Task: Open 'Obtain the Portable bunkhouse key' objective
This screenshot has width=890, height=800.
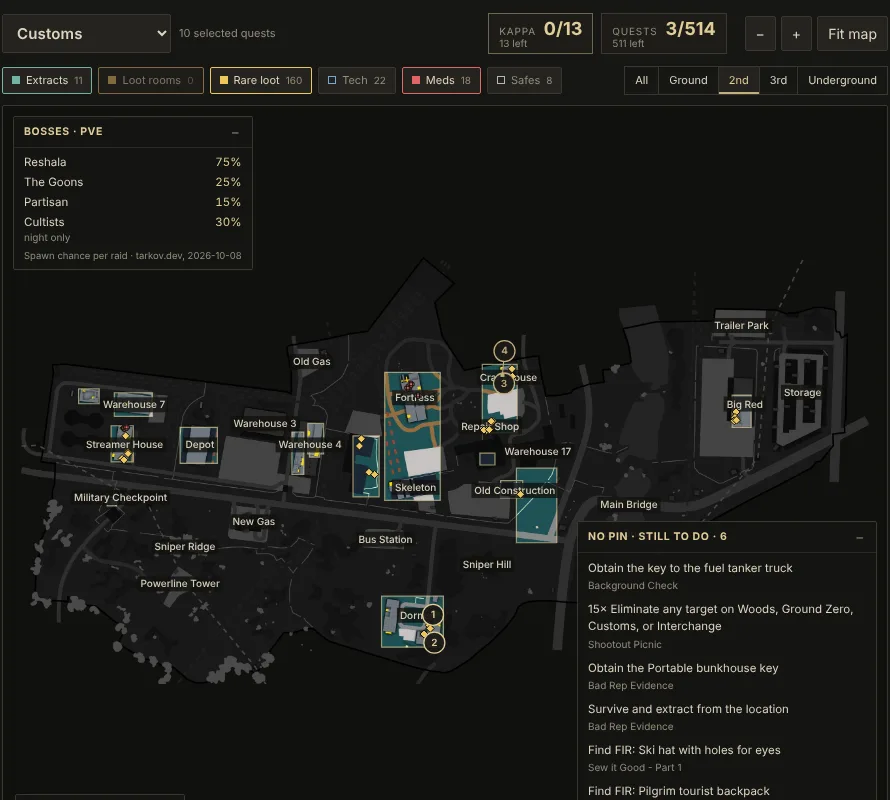Action: [x=683, y=668]
